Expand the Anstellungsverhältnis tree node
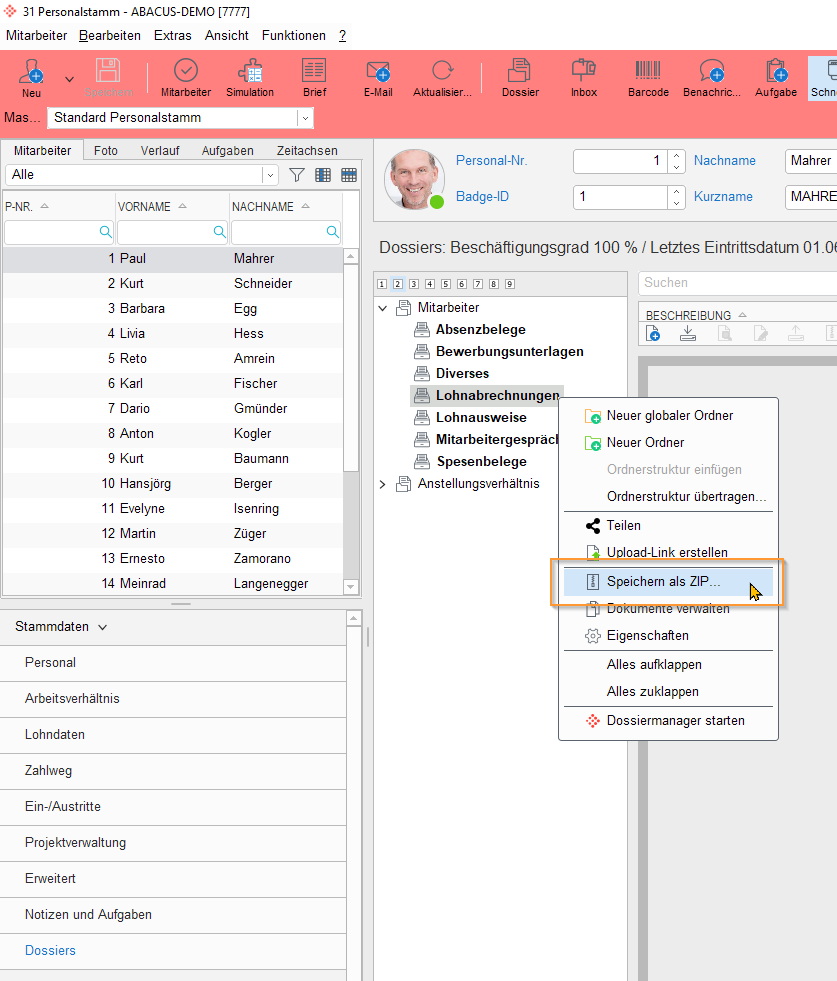The width and height of the screenshot is (837, 981). (x=382, y=484)
